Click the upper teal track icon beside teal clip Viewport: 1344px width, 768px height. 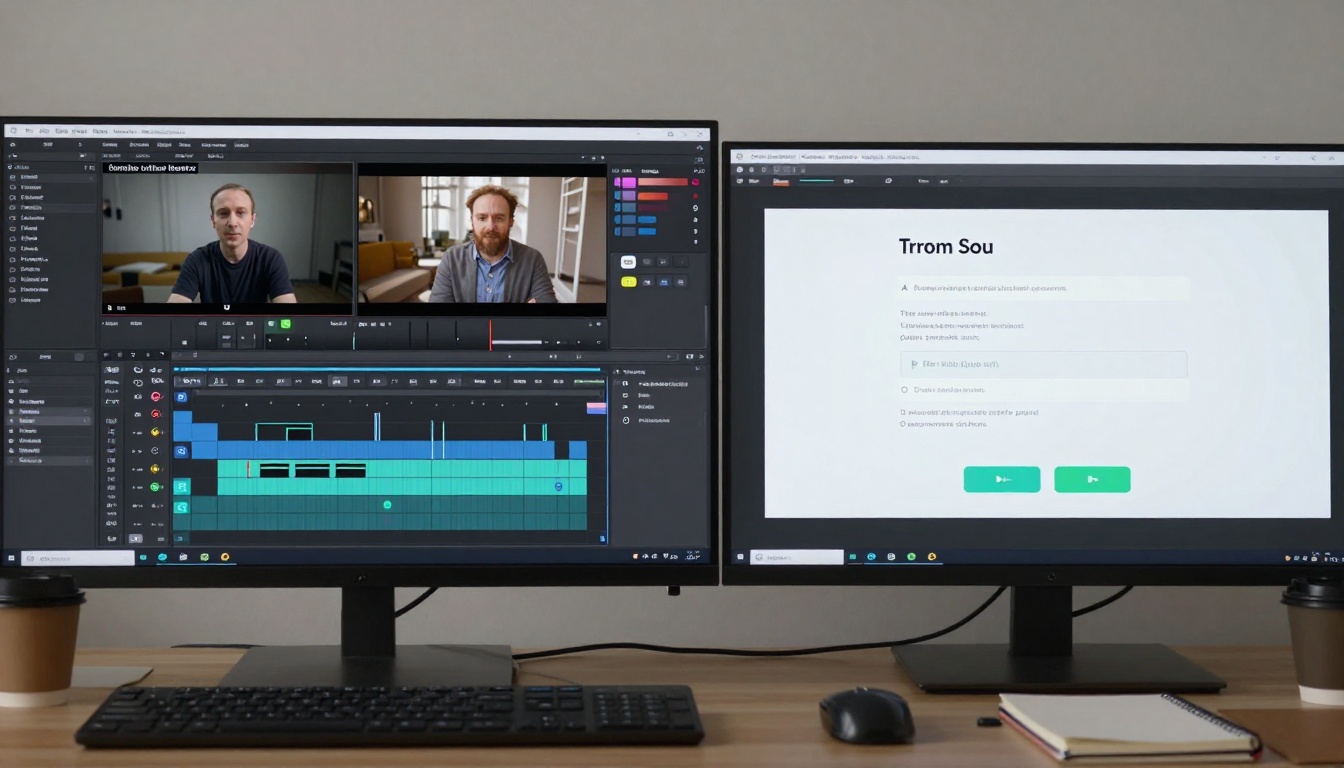click(181, 487)
